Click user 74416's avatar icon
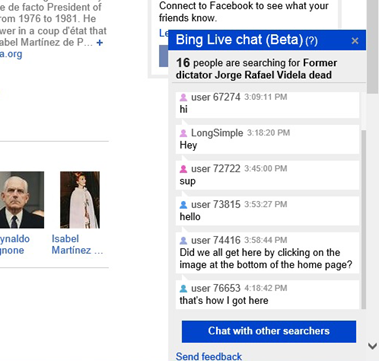379x361 pixels. click(x=183, y=240)
